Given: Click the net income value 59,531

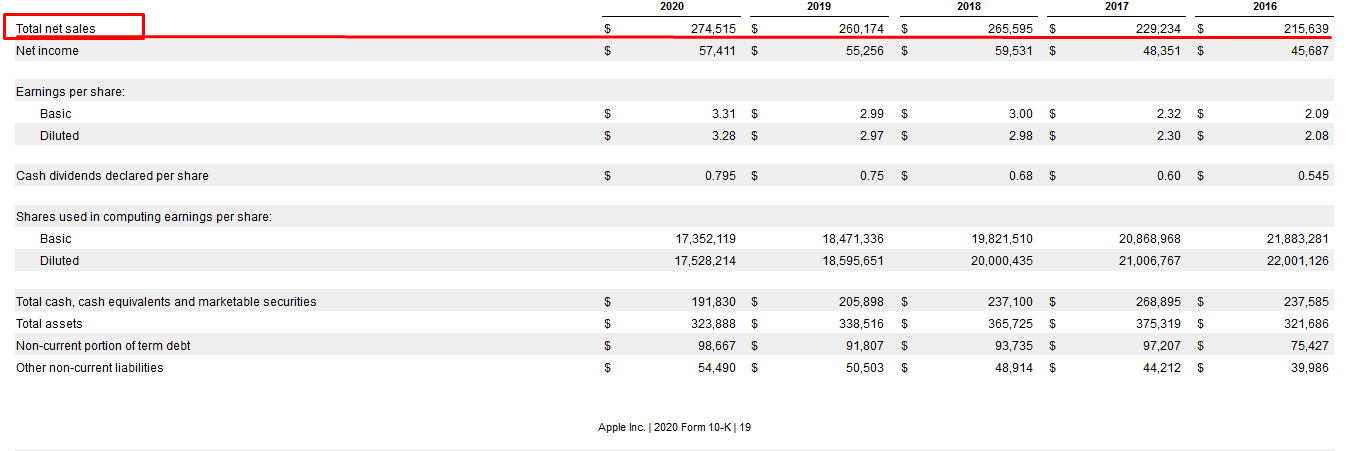Looking at the screenshot, I should (1014, 51).
